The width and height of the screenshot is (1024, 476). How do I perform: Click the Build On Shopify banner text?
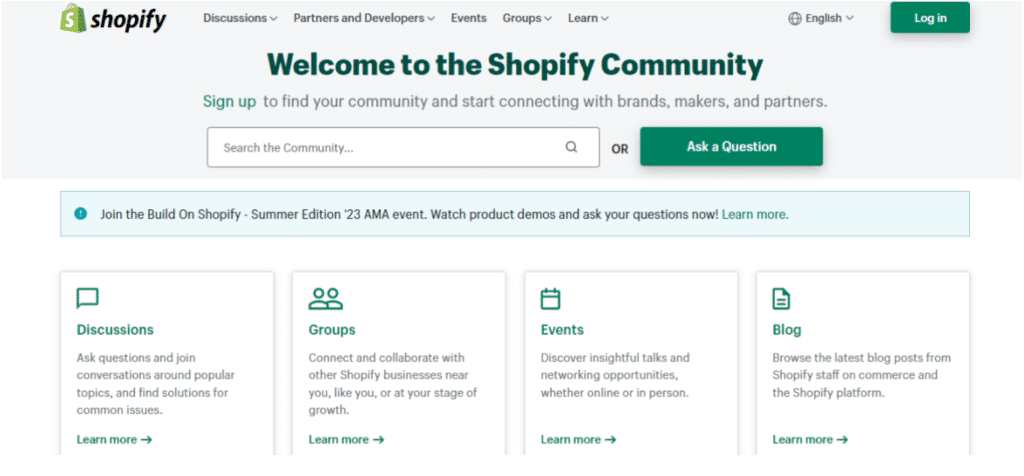coord(409,214)
